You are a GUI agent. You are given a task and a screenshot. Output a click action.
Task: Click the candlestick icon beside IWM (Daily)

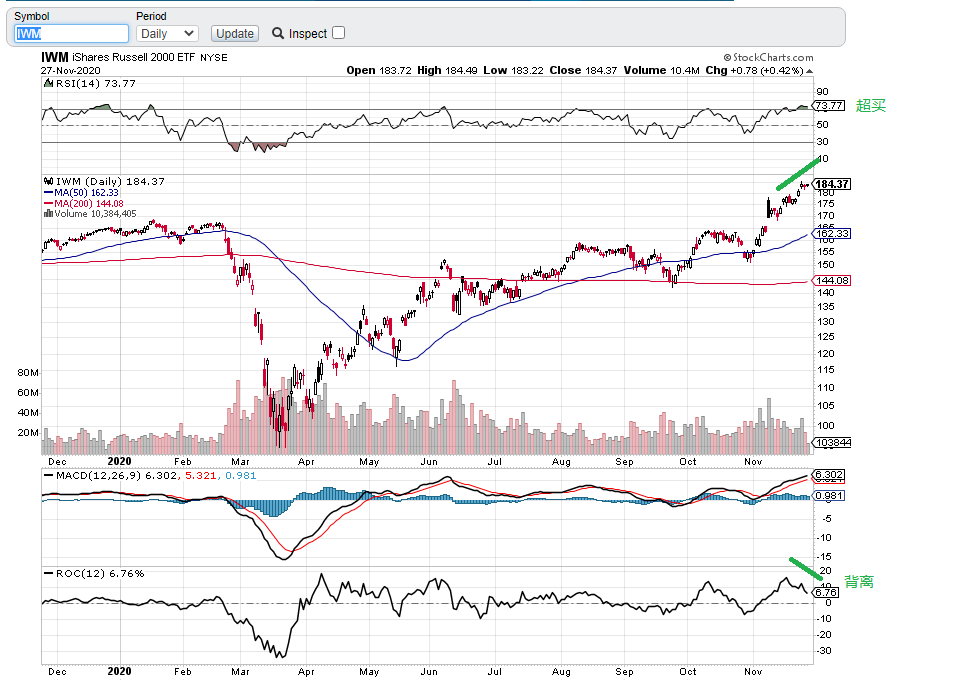(48, 181)
